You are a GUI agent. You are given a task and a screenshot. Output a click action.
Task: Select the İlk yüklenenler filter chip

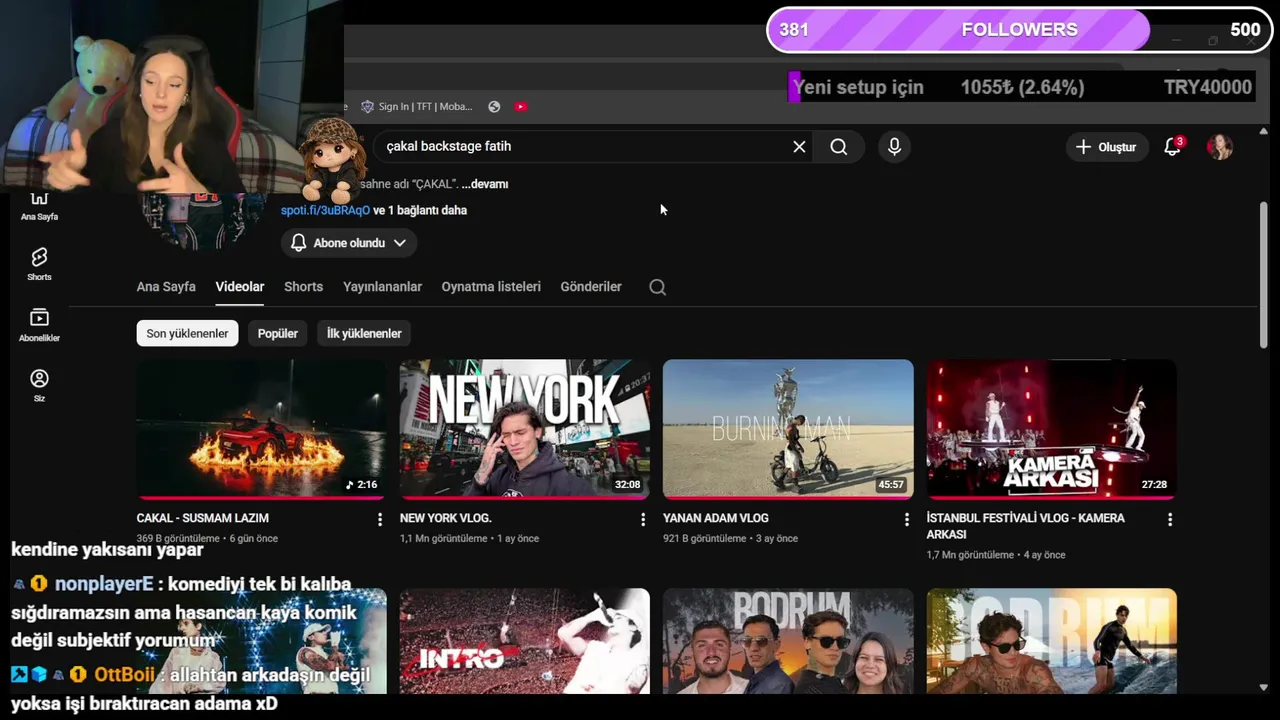364,334
